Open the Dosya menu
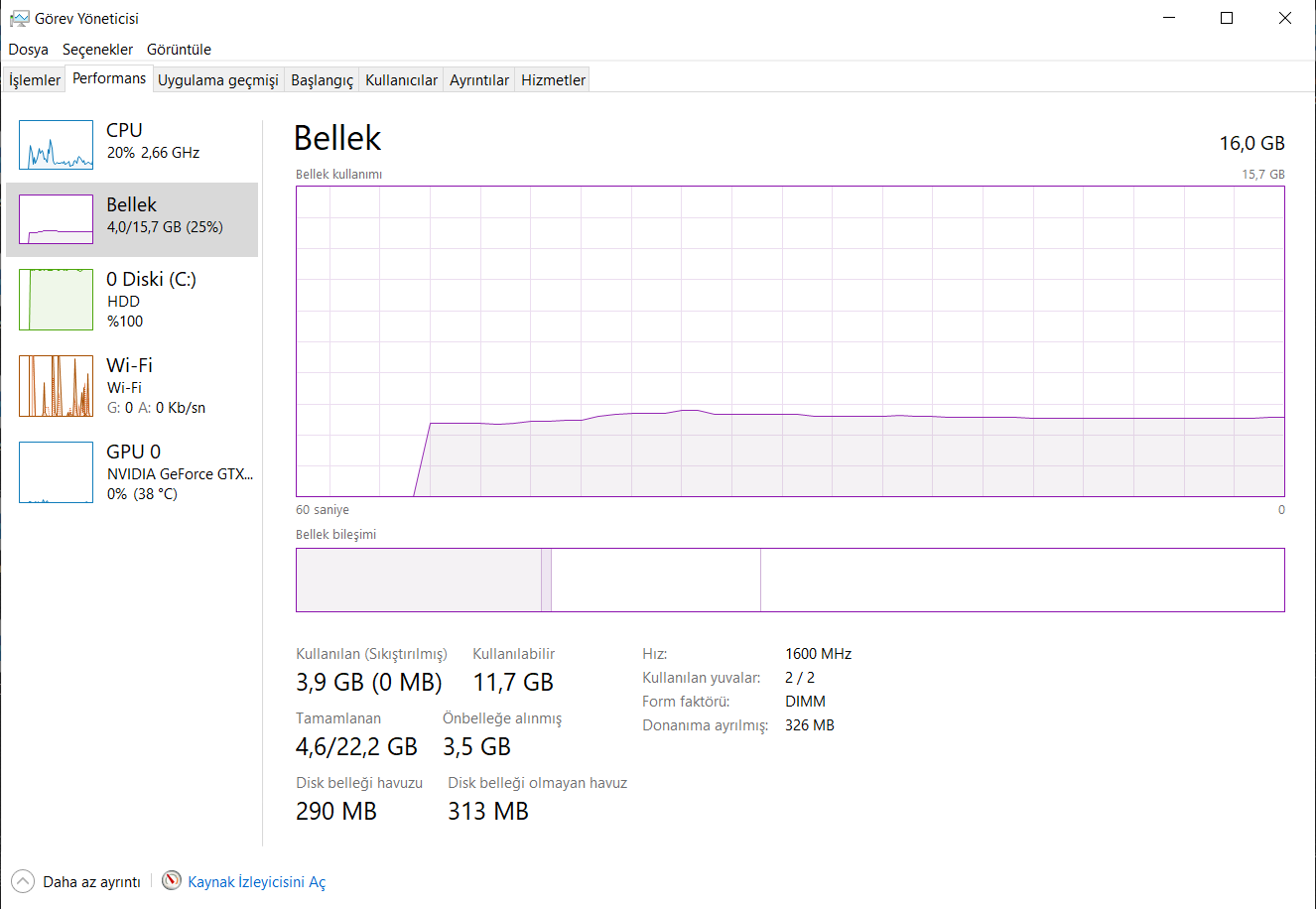Image resolution: width=1316 pixels, height=909 pixels. pos(29,50)
